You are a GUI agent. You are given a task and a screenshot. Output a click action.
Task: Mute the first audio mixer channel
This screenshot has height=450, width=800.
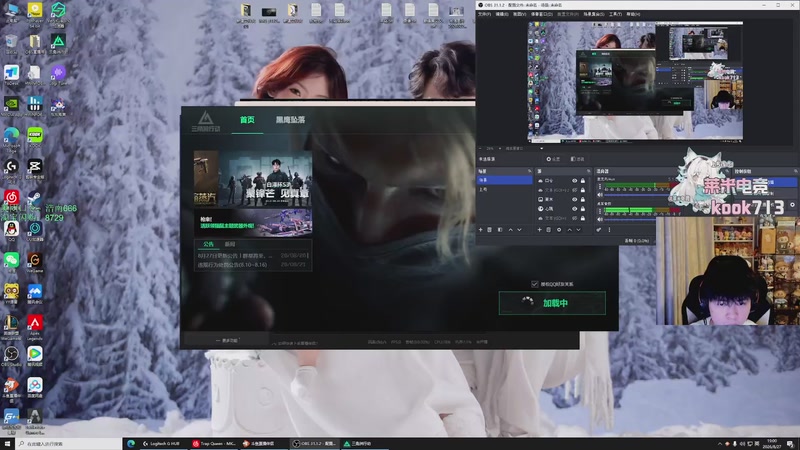pyautogui.click(x=600, y=195)
